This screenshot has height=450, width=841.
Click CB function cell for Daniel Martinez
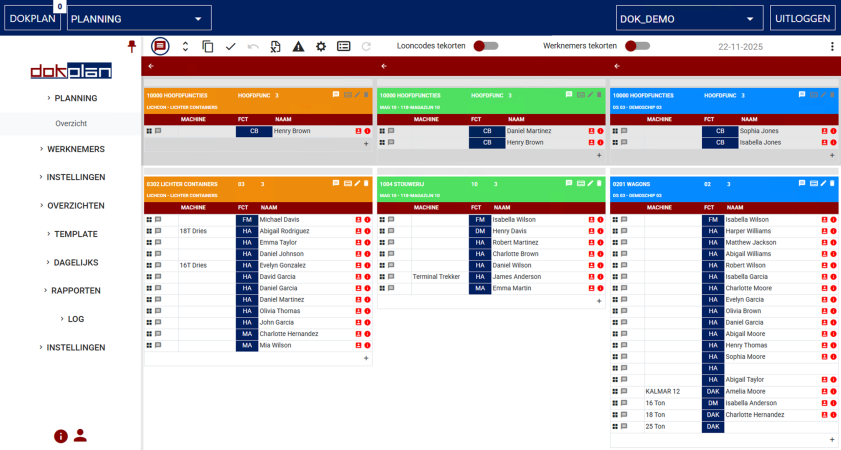487,131
